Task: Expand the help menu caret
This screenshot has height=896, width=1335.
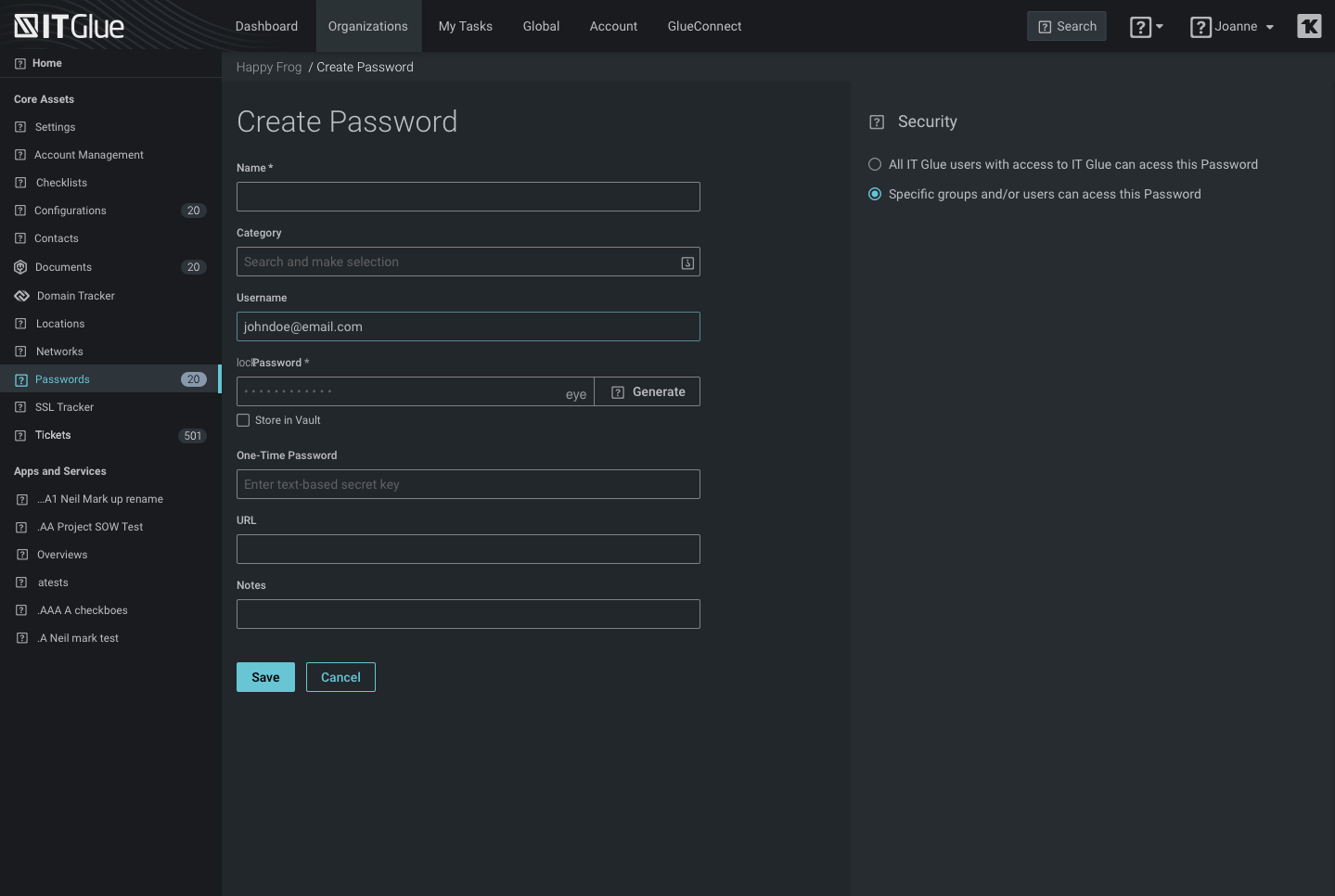Action: coord(1160,27)
